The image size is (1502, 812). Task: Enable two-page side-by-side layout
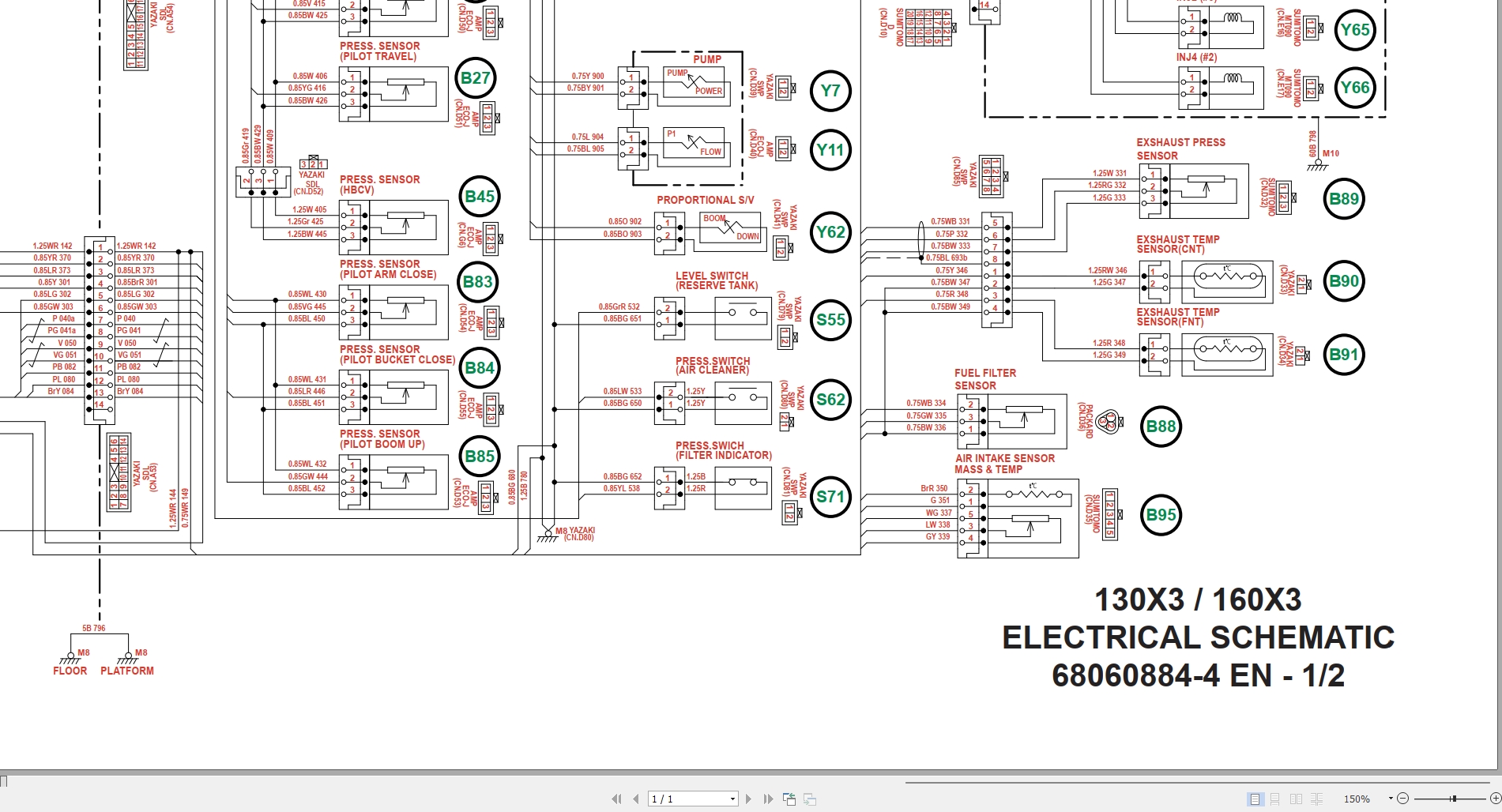pos(1296,799)
